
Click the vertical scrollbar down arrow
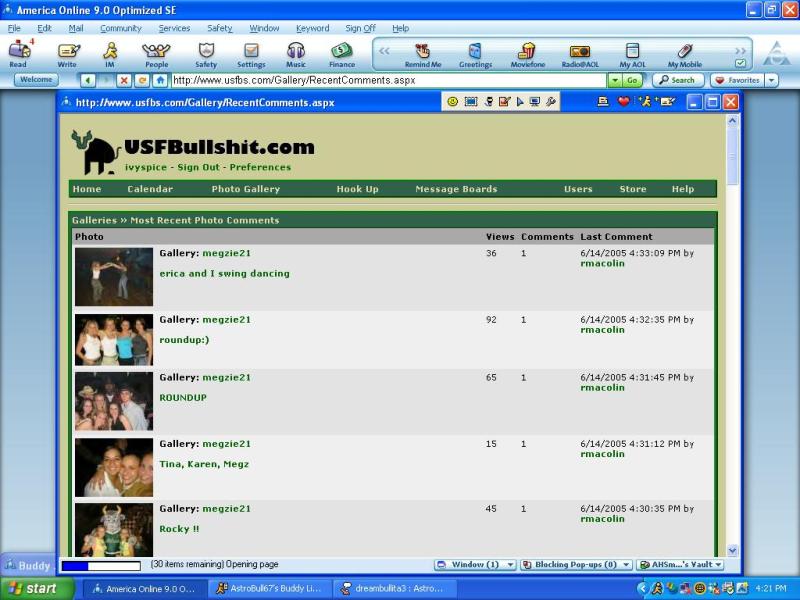point(732,551)
